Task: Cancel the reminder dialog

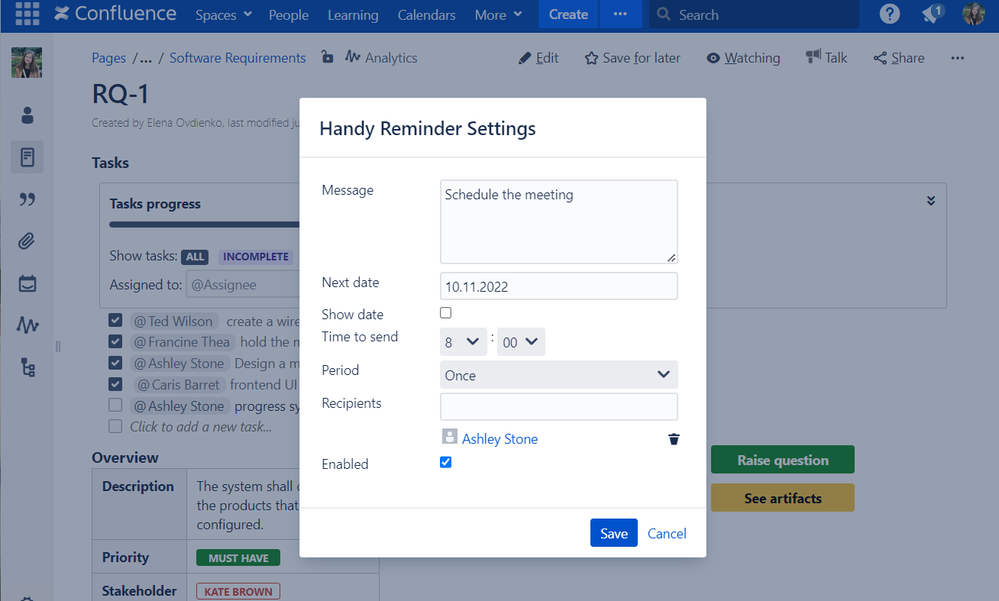Action: (666, 533)
